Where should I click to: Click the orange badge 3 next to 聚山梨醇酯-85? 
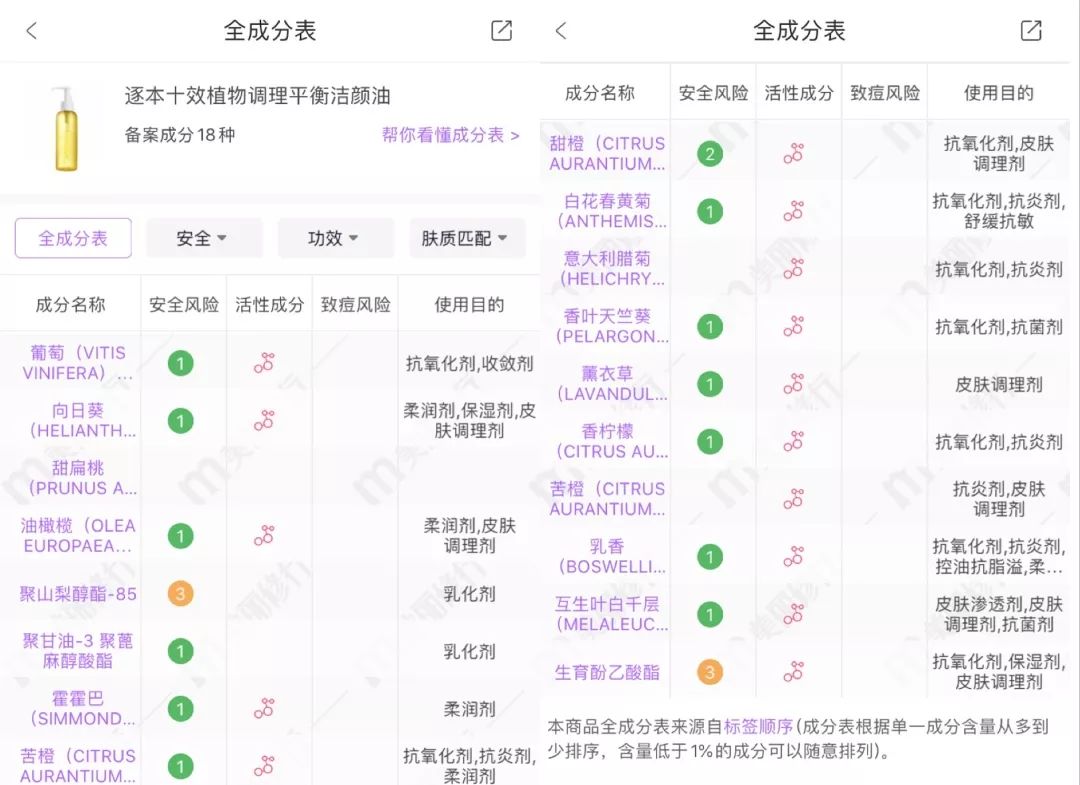coord(181,593)
